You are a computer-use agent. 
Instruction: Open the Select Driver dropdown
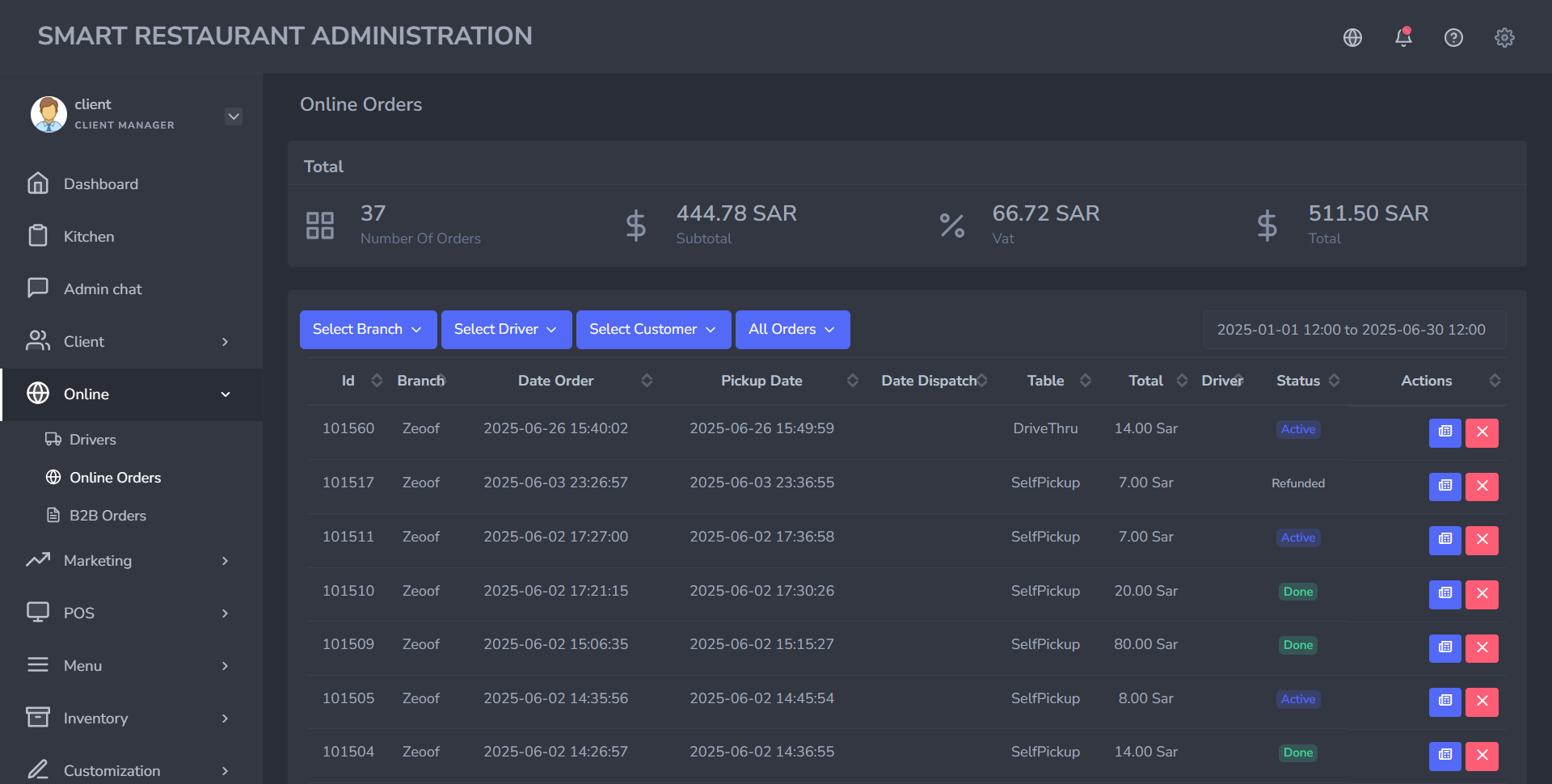pos(506,330)
